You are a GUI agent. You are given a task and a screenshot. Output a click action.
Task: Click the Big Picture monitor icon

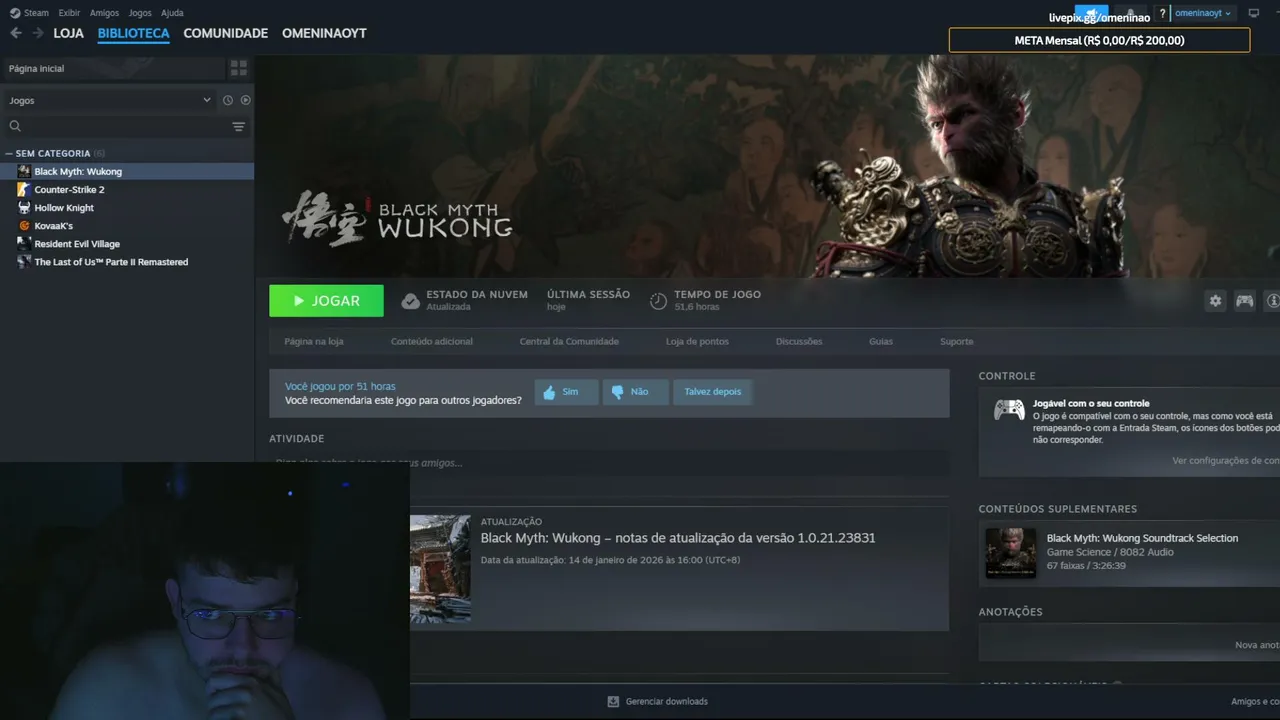click(x=1253, y=14)
